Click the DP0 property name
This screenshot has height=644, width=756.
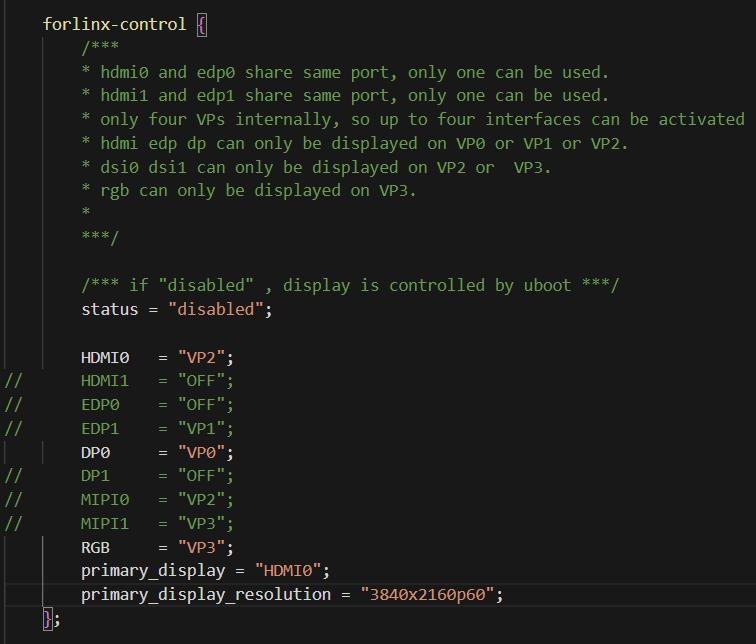click(x=95, y=452)
